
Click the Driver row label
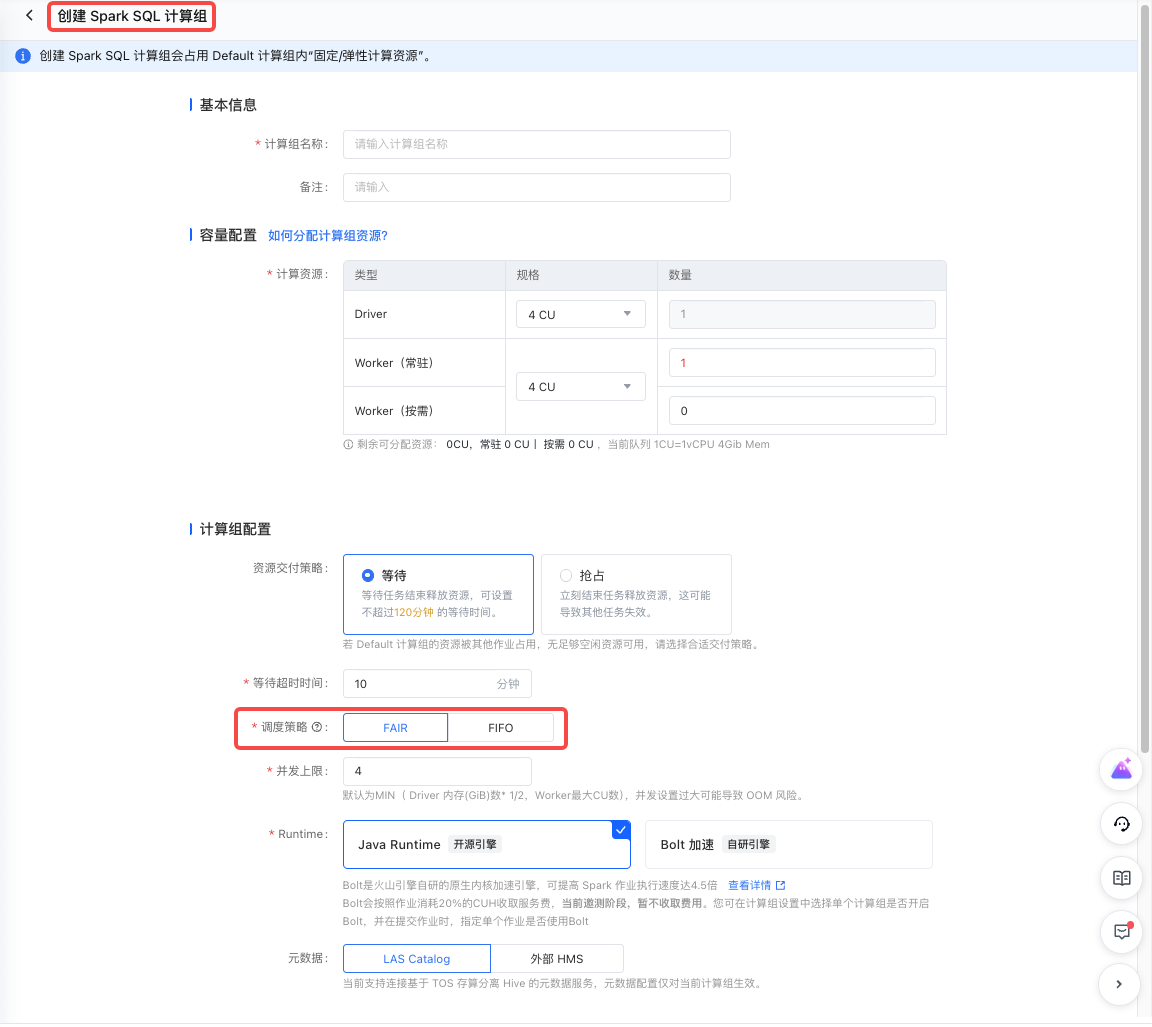[x=370, y=314]
